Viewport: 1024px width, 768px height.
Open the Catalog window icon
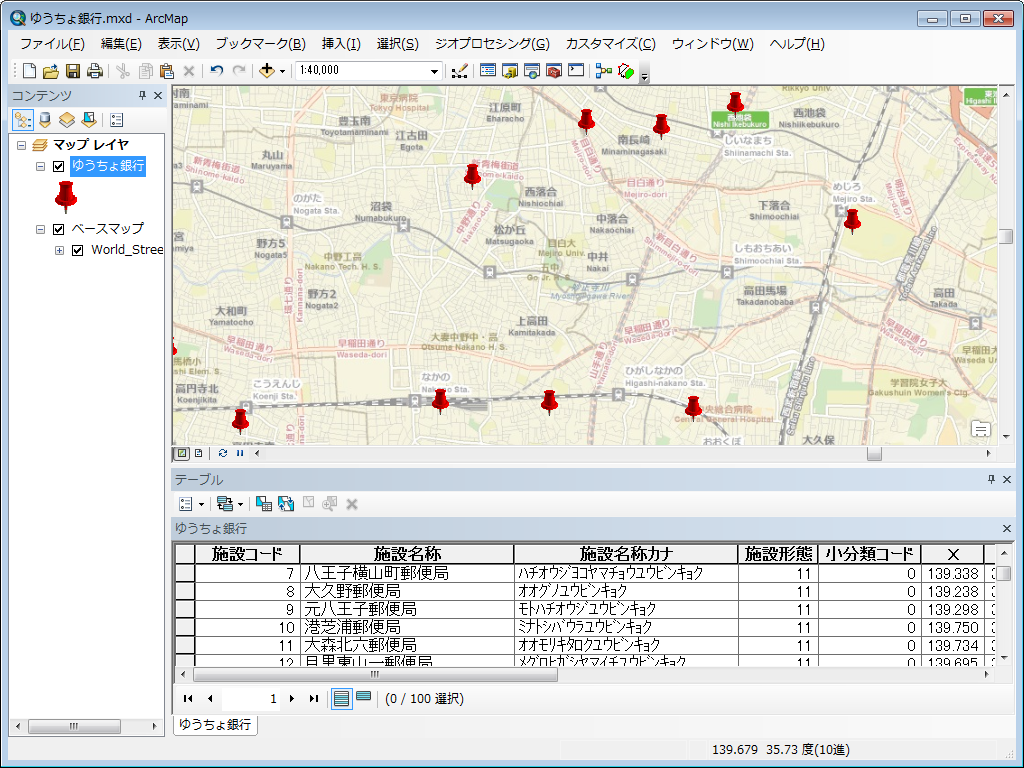[x=510, y=71]
